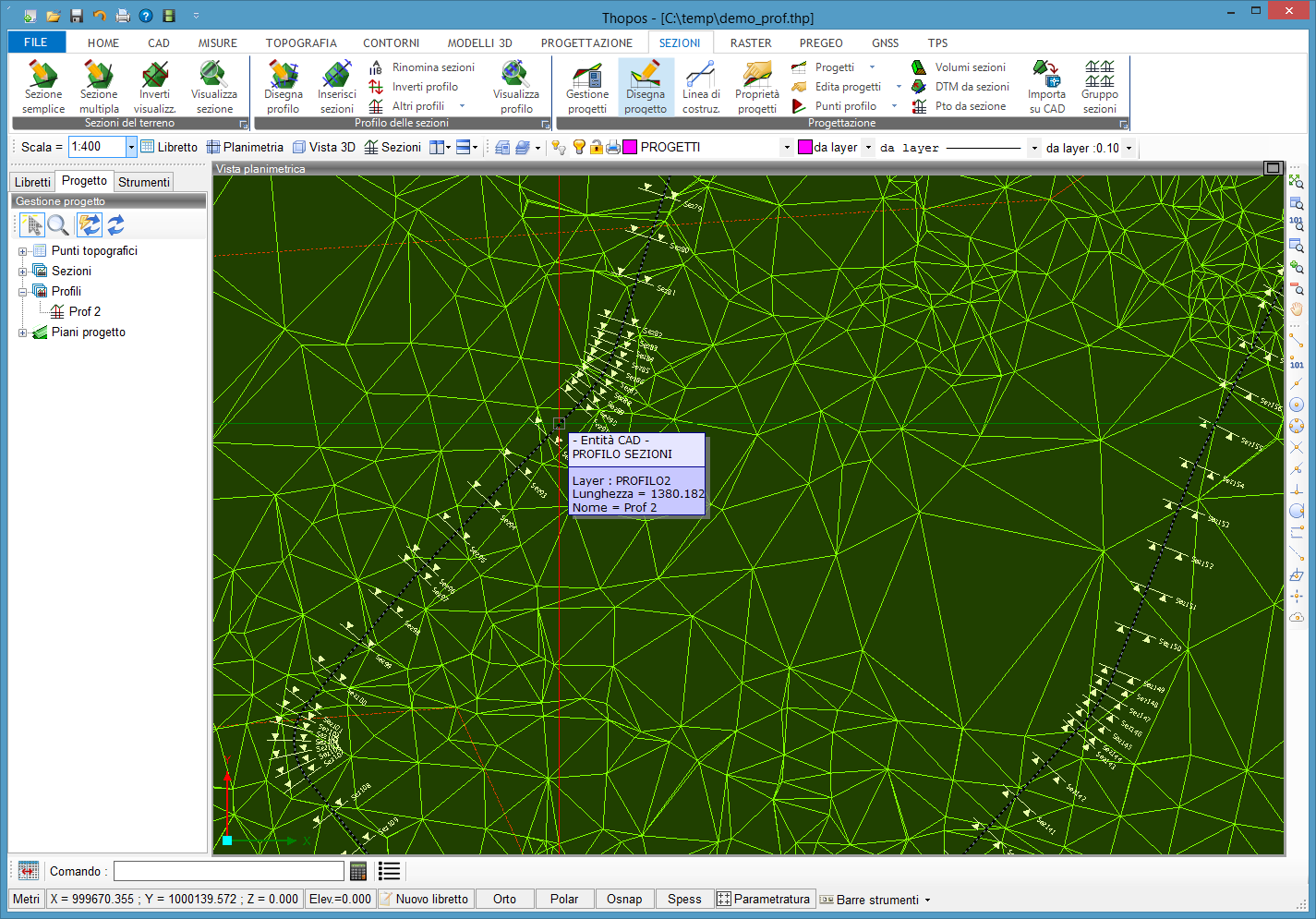Screen dimensions: 1316x919
Task: Activate Disegna progetto tool
Action: click(x=646, y=87)
